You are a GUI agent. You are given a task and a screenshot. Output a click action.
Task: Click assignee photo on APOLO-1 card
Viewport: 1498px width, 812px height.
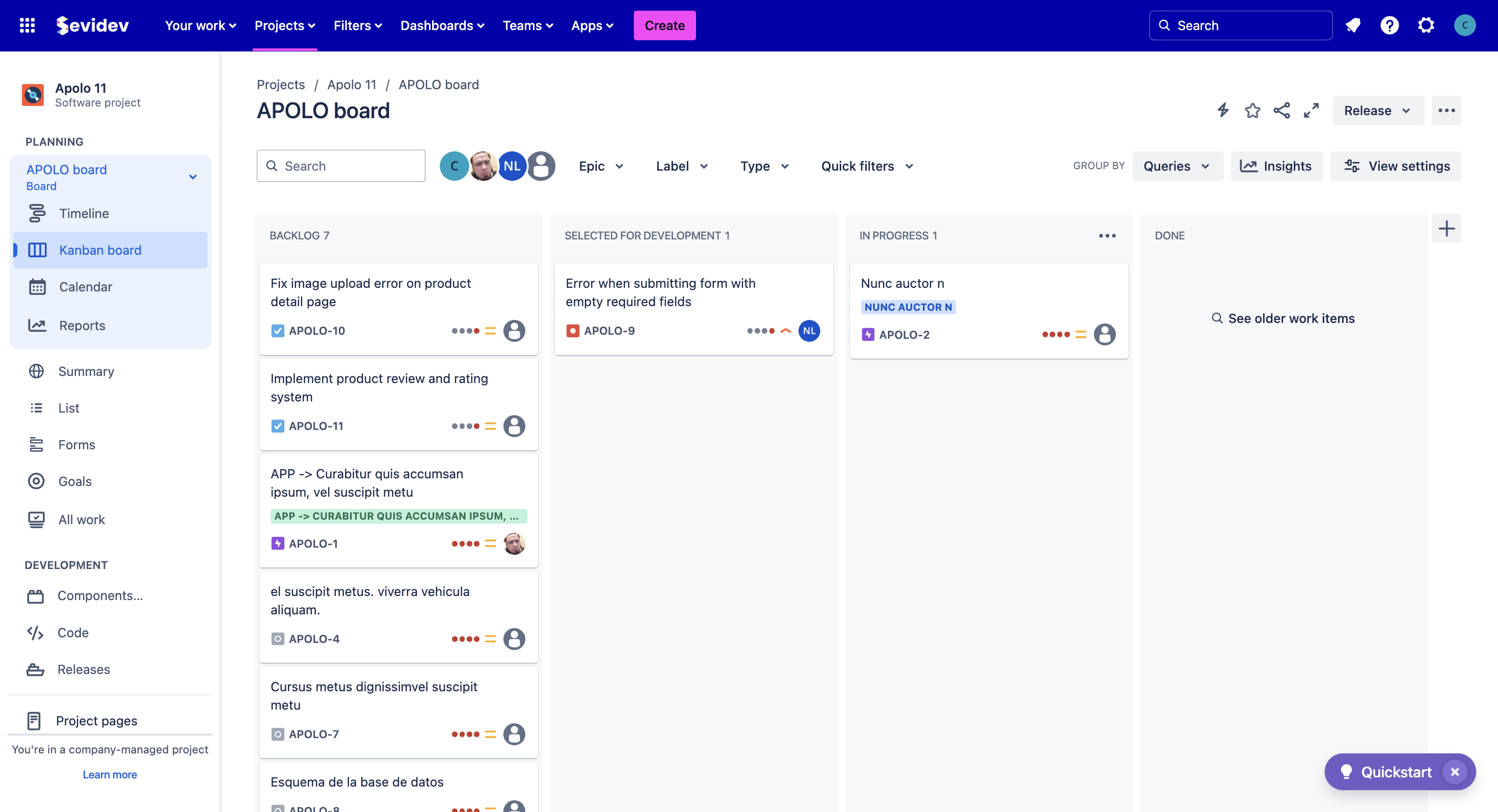[514, 544]
